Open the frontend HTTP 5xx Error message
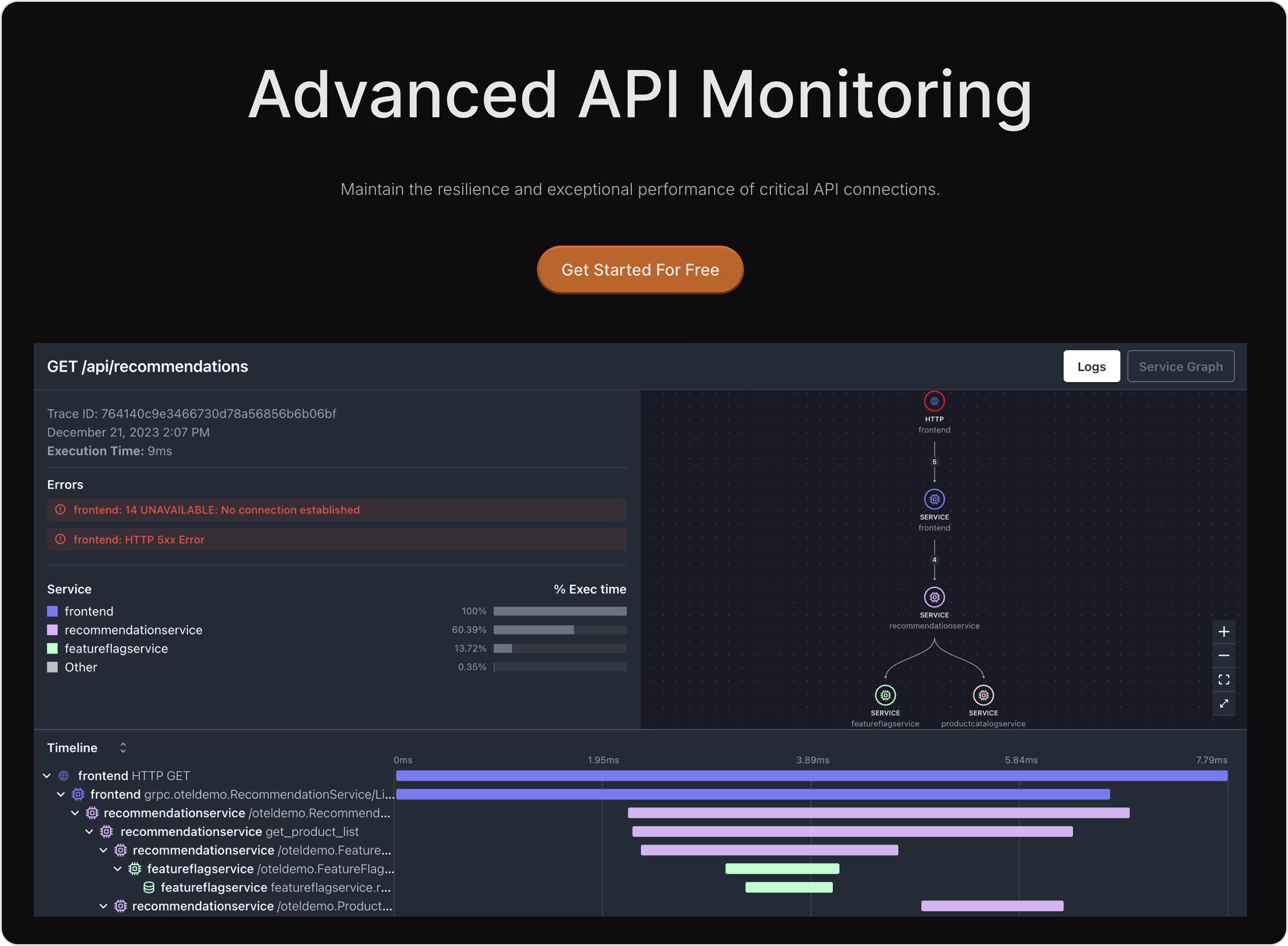Image resolution: width=1288 pixels, height=946 pixels. pyautogui.click(x=337, y=540)
